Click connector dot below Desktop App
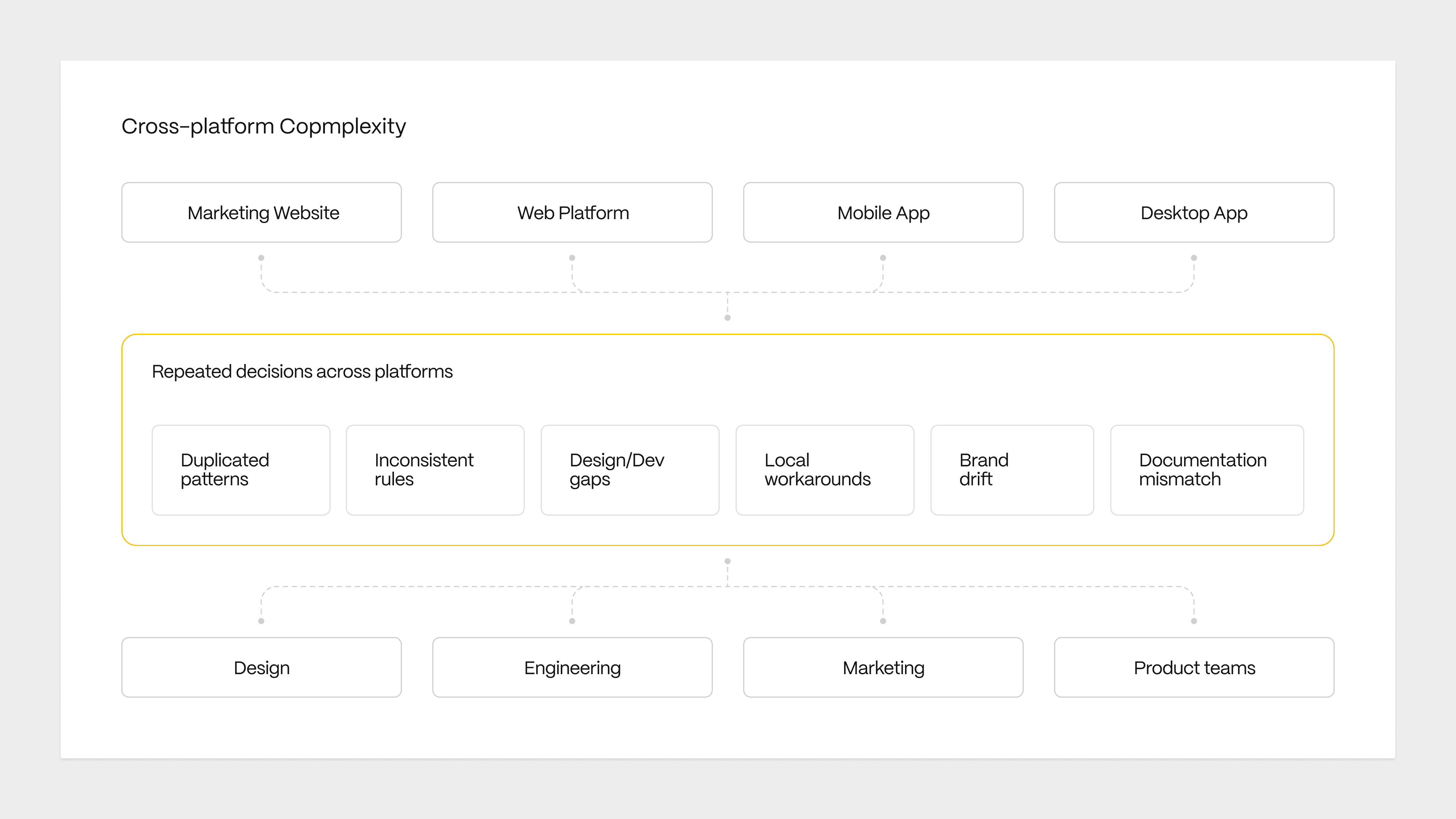Viewport: 1456px width, 819px height. [x=1194, y=258]
